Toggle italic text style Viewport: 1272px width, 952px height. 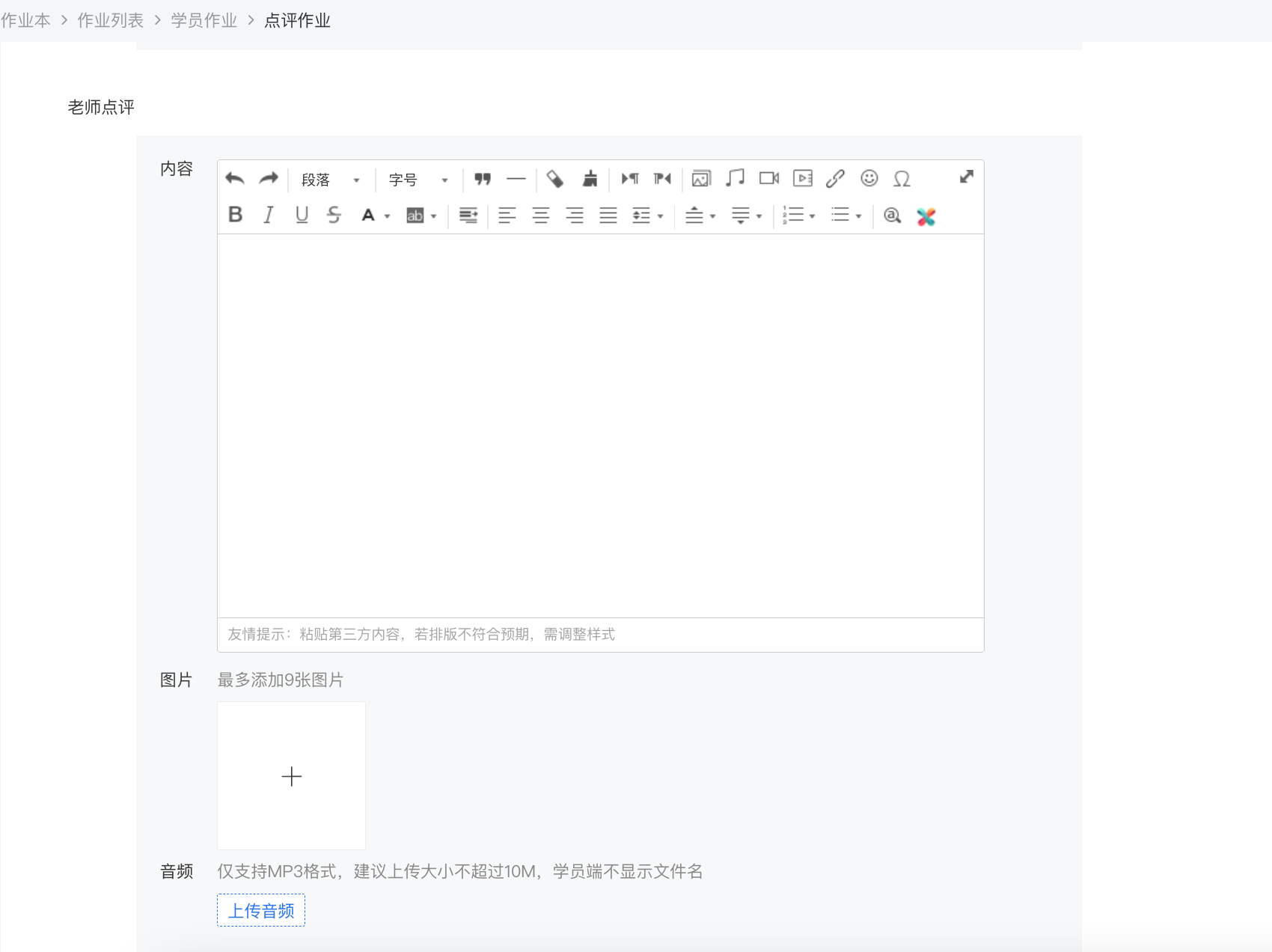tap(268, 215)
